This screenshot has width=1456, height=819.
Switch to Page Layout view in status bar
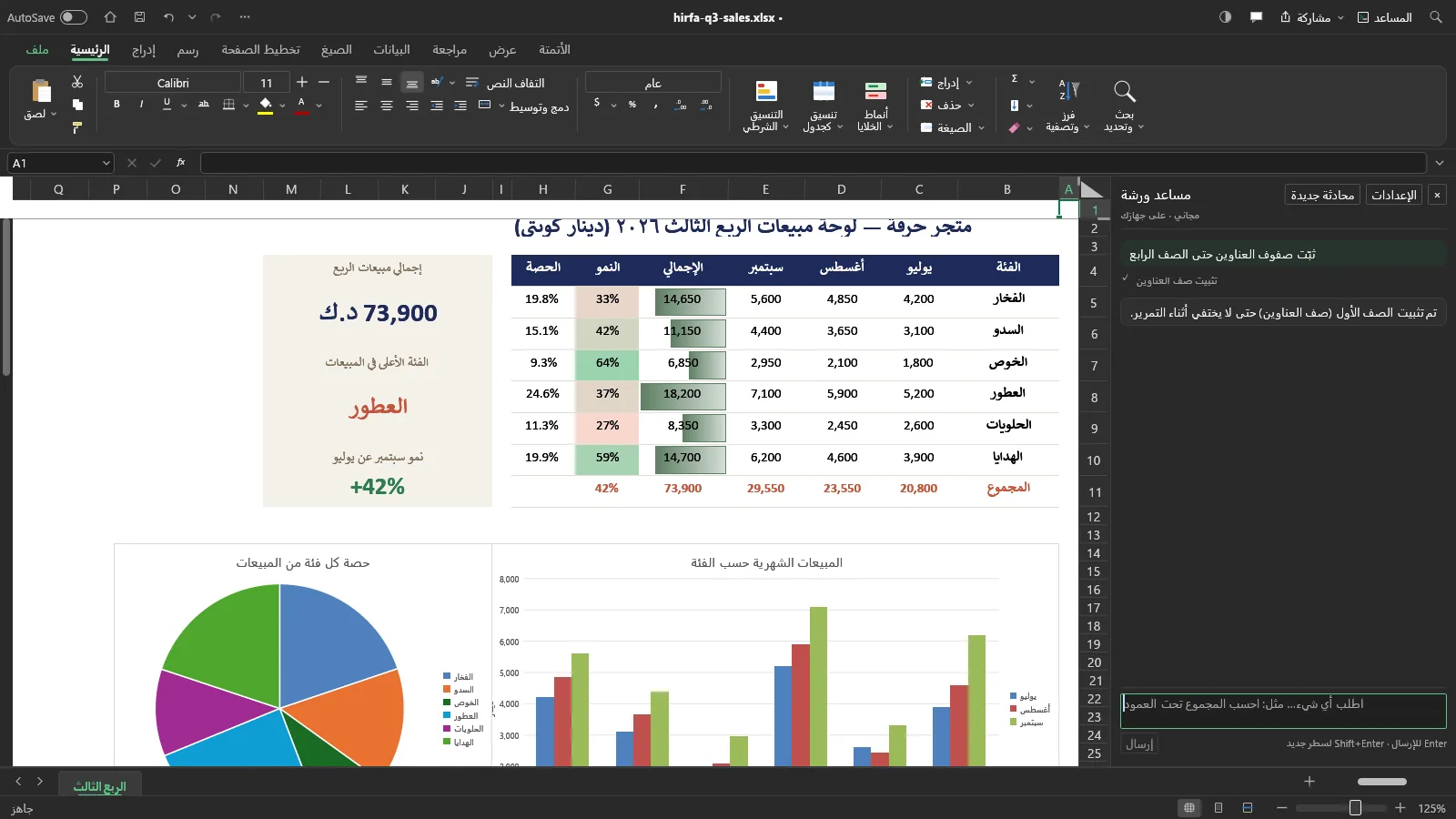click(x=1218, y=808)
